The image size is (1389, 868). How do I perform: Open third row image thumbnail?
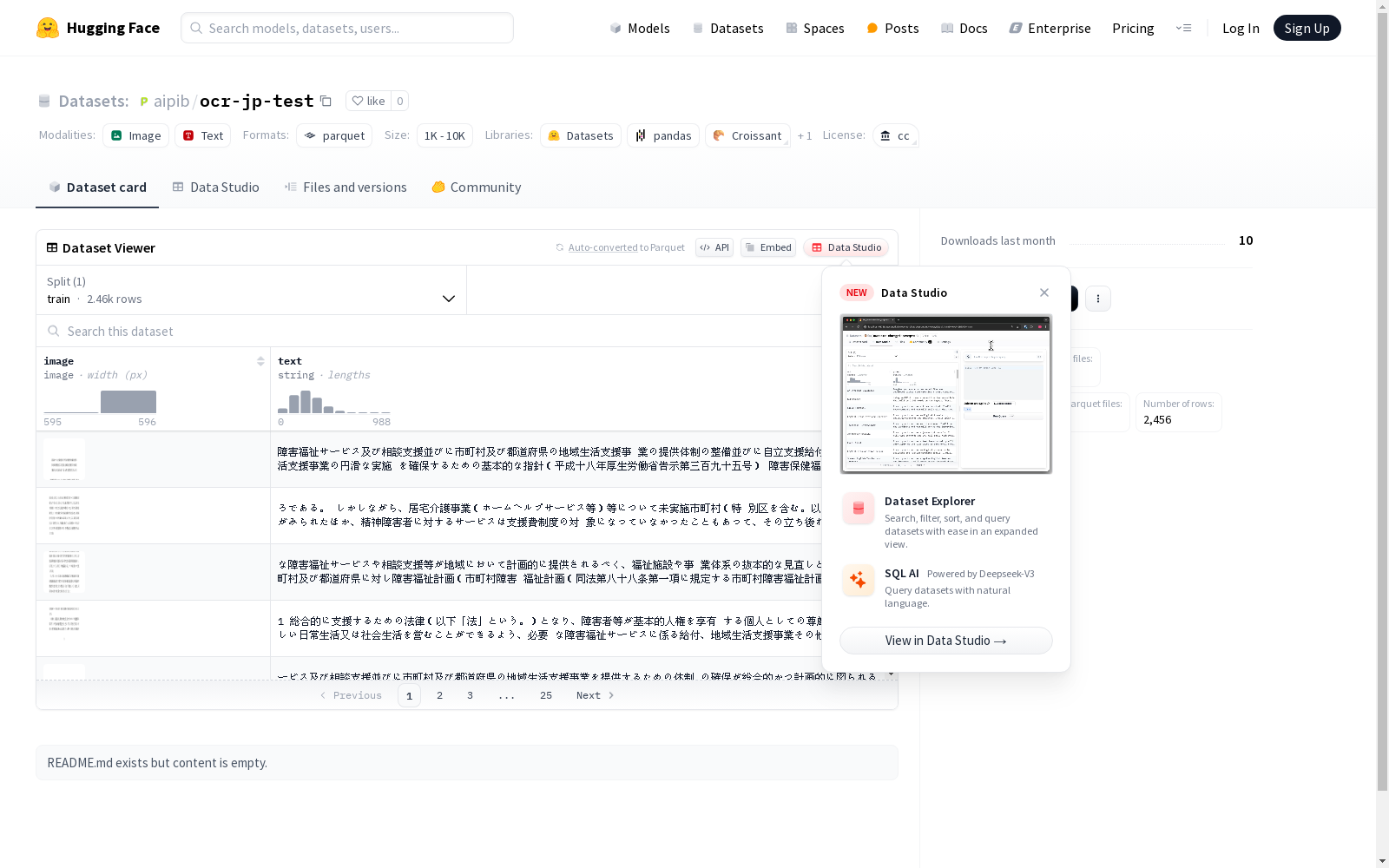pyautogui.click(x=63, y=572)
